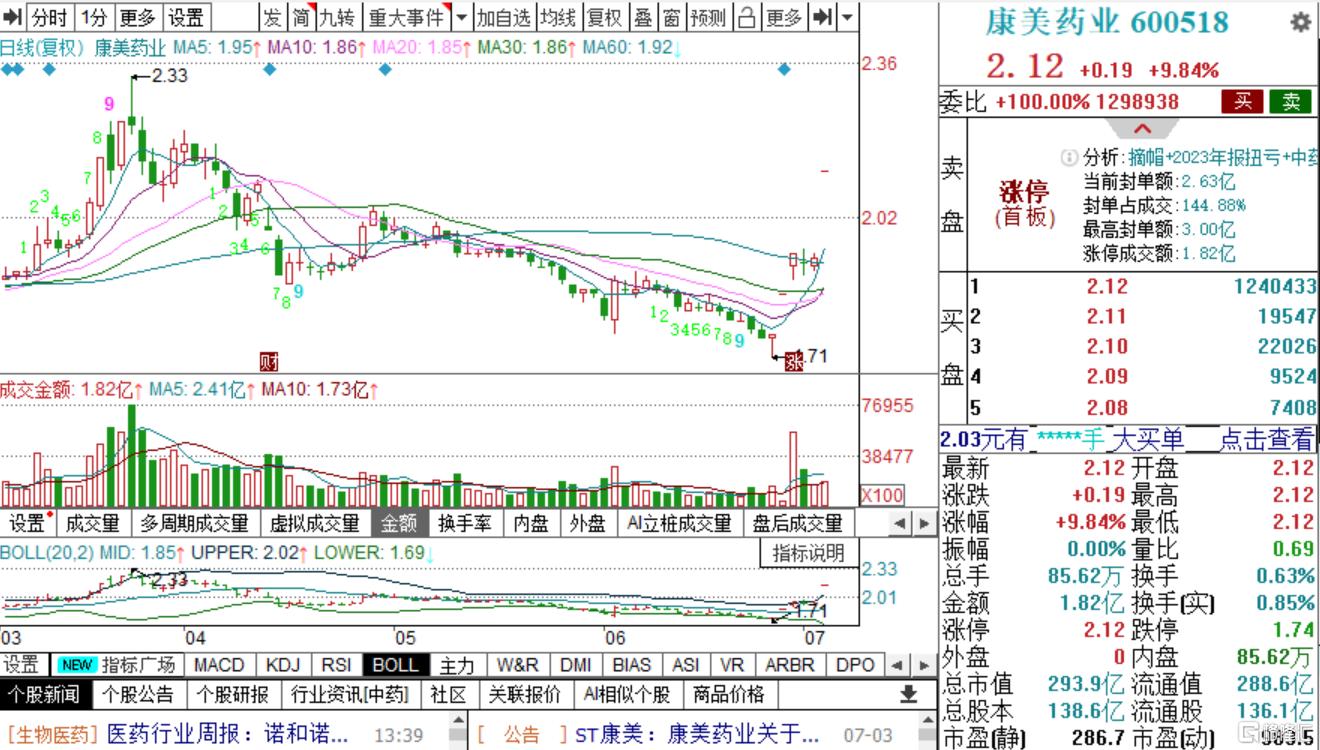The height and width of the screenshot is (750, 1320).
Task: Click the left scroll arrow of volume indicator tabs
Action: (900, 523)
